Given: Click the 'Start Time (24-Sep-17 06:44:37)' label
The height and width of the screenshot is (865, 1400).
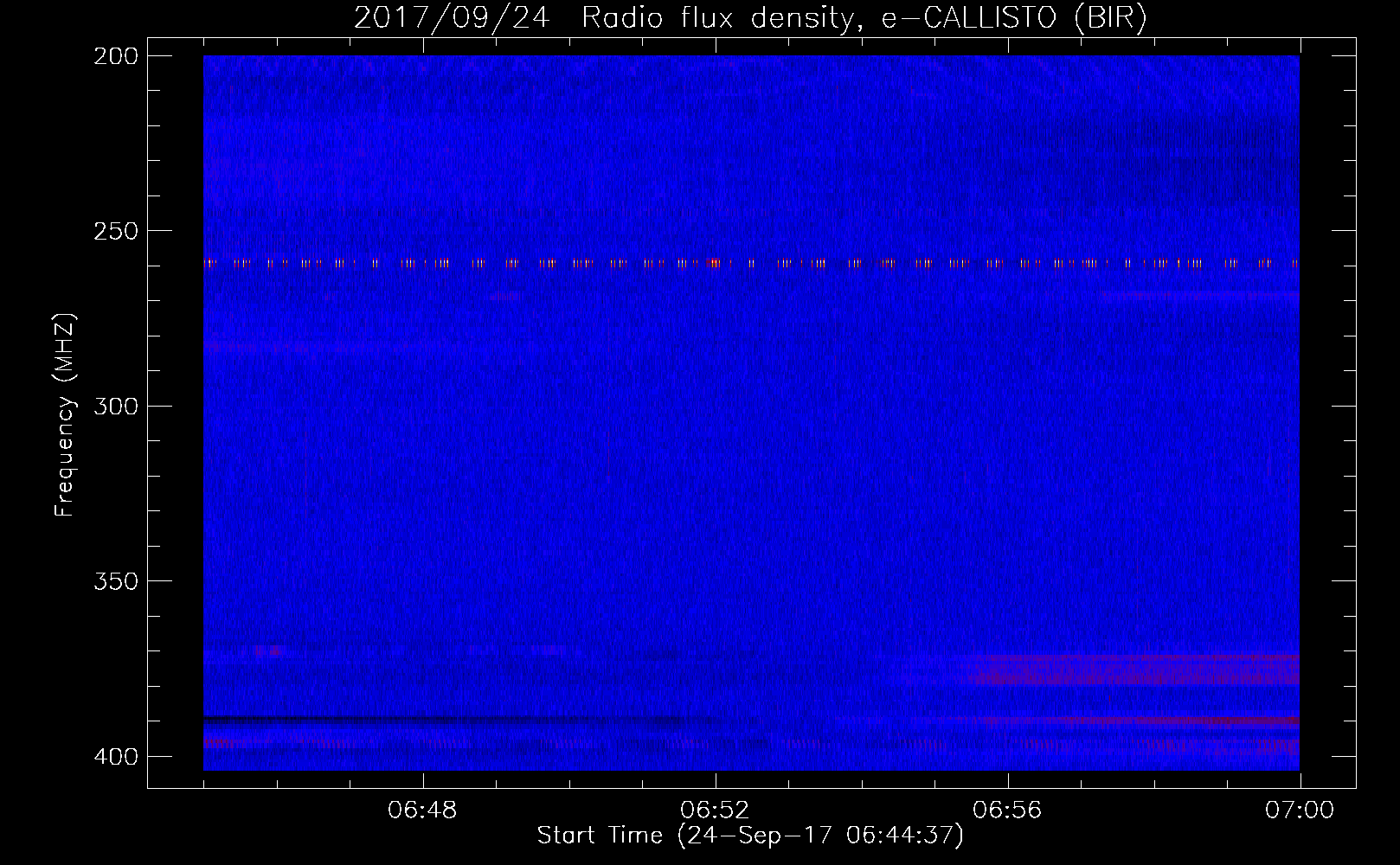Looking at the screenshot, I should (x=750, y=836).
